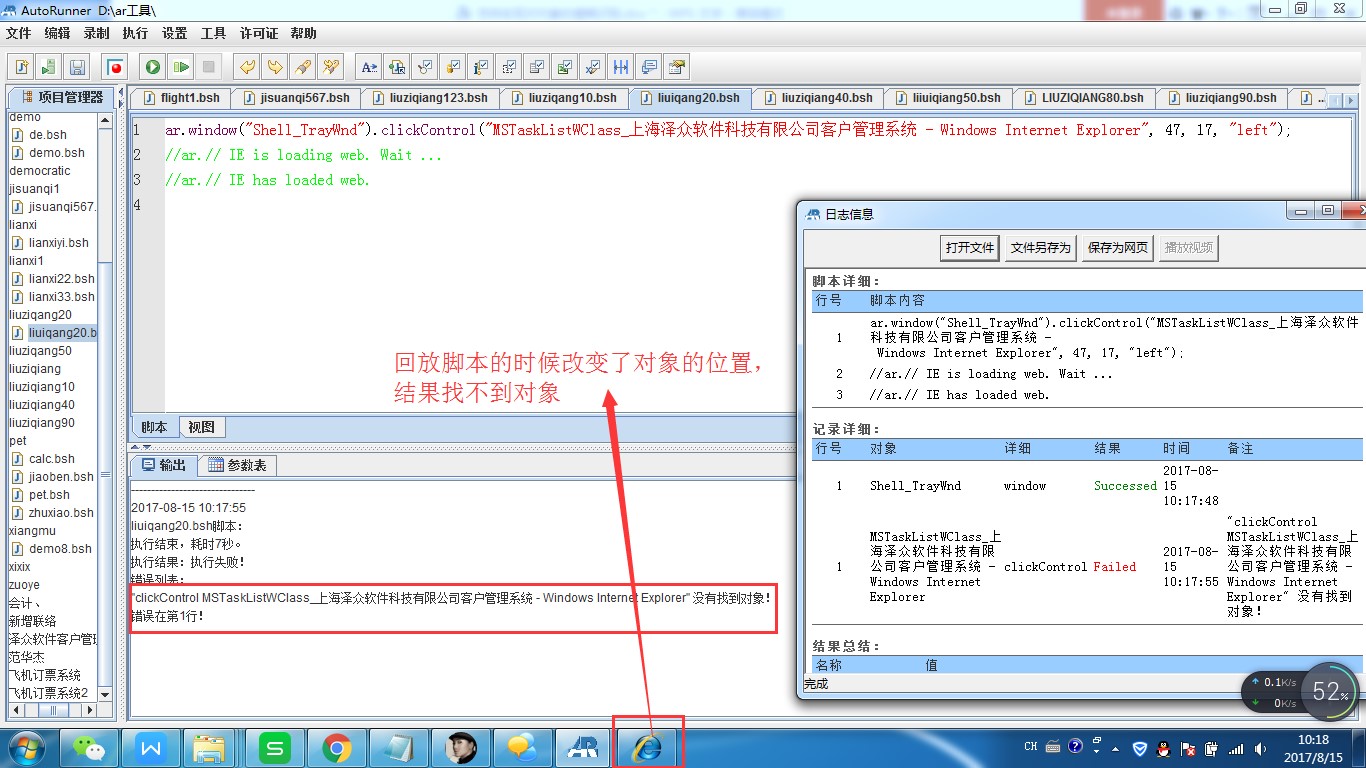Open Google Chrome from the taskbar
1366x768 pixels.
pyautogui.click(x=336, y=747)
